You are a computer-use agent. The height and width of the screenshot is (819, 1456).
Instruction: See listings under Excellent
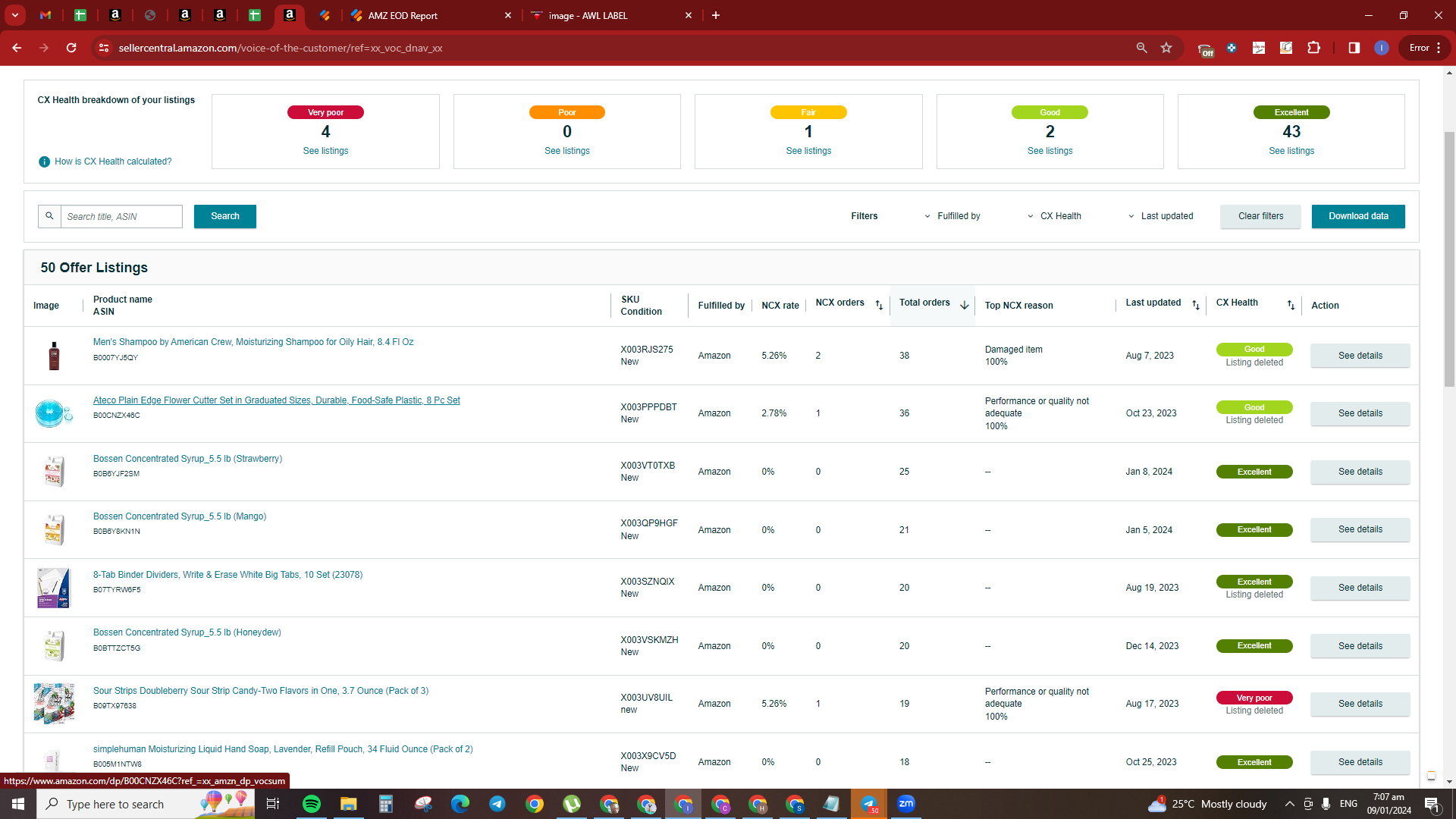click(1291, 151)
